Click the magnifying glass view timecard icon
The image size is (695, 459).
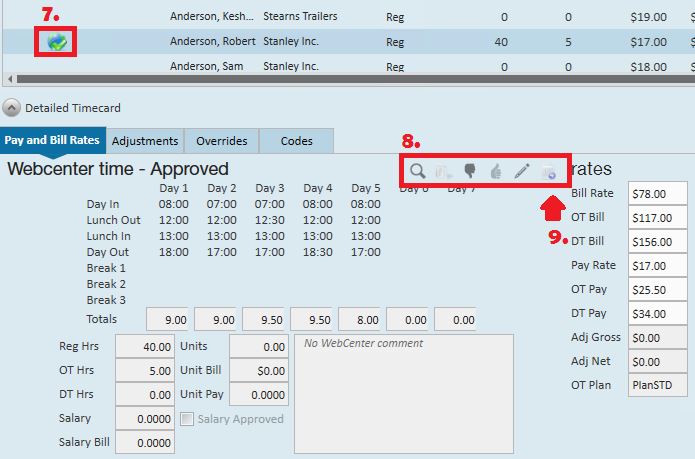(x=418, y=171)
